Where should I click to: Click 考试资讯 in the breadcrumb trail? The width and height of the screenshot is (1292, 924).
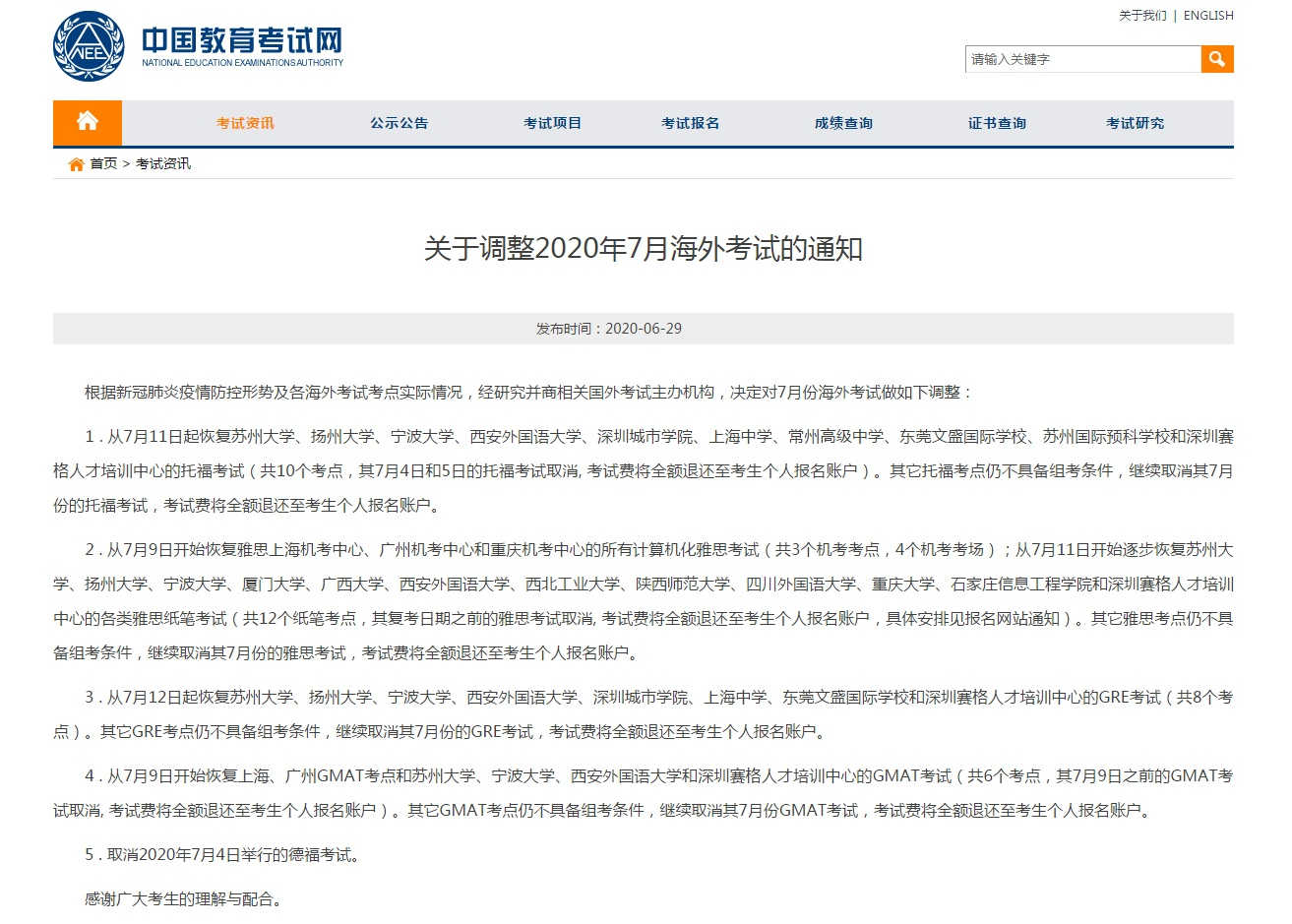[x=163, y=163]
